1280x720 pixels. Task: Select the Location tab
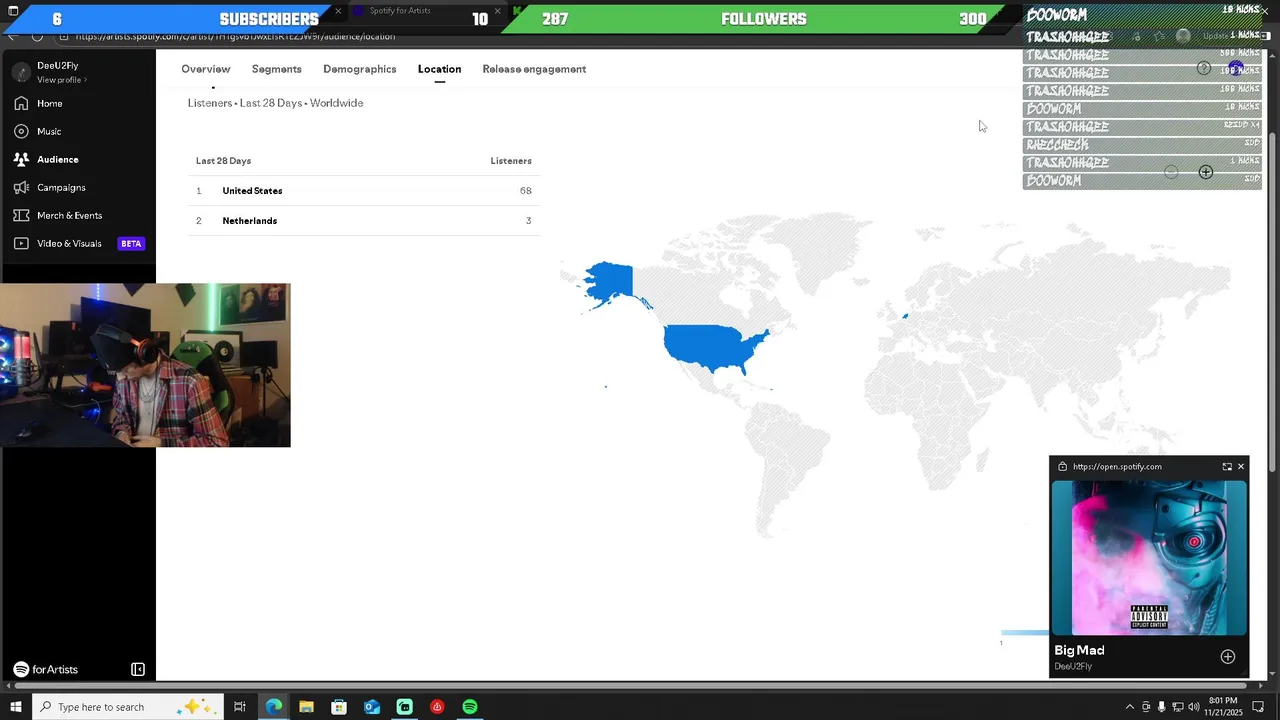[x=439, y=69]
